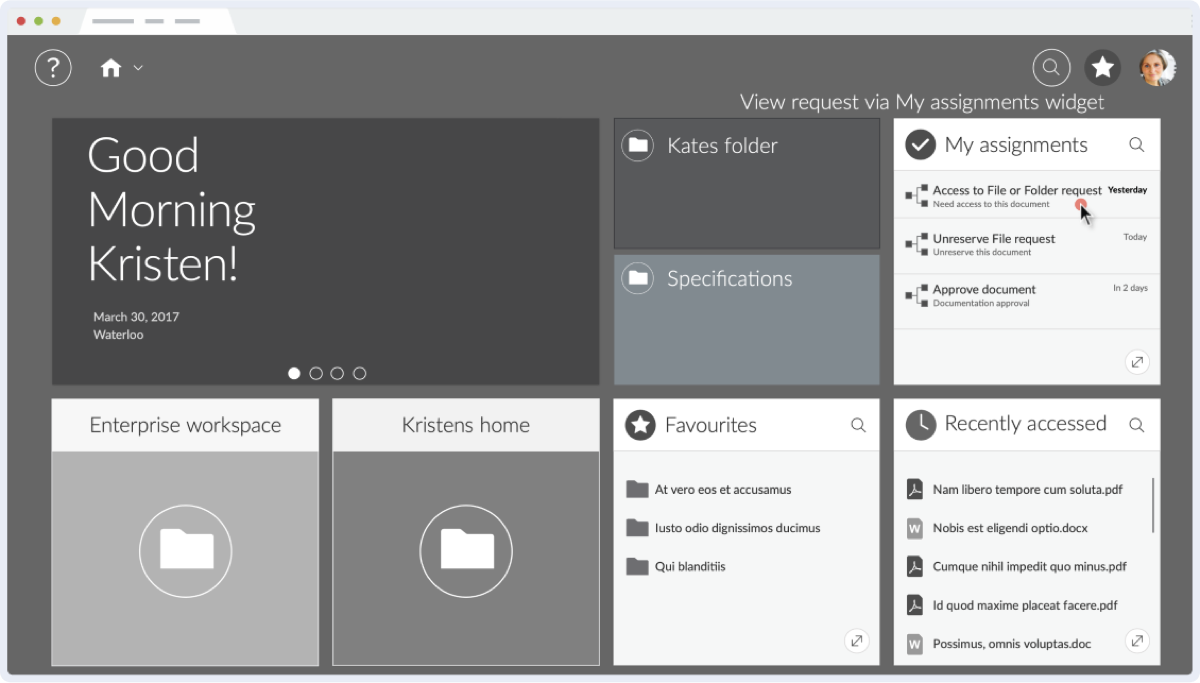This screenshot has height=683, width=1200.
Task: Search within the Favourites widget
Action: coord(858,425)
